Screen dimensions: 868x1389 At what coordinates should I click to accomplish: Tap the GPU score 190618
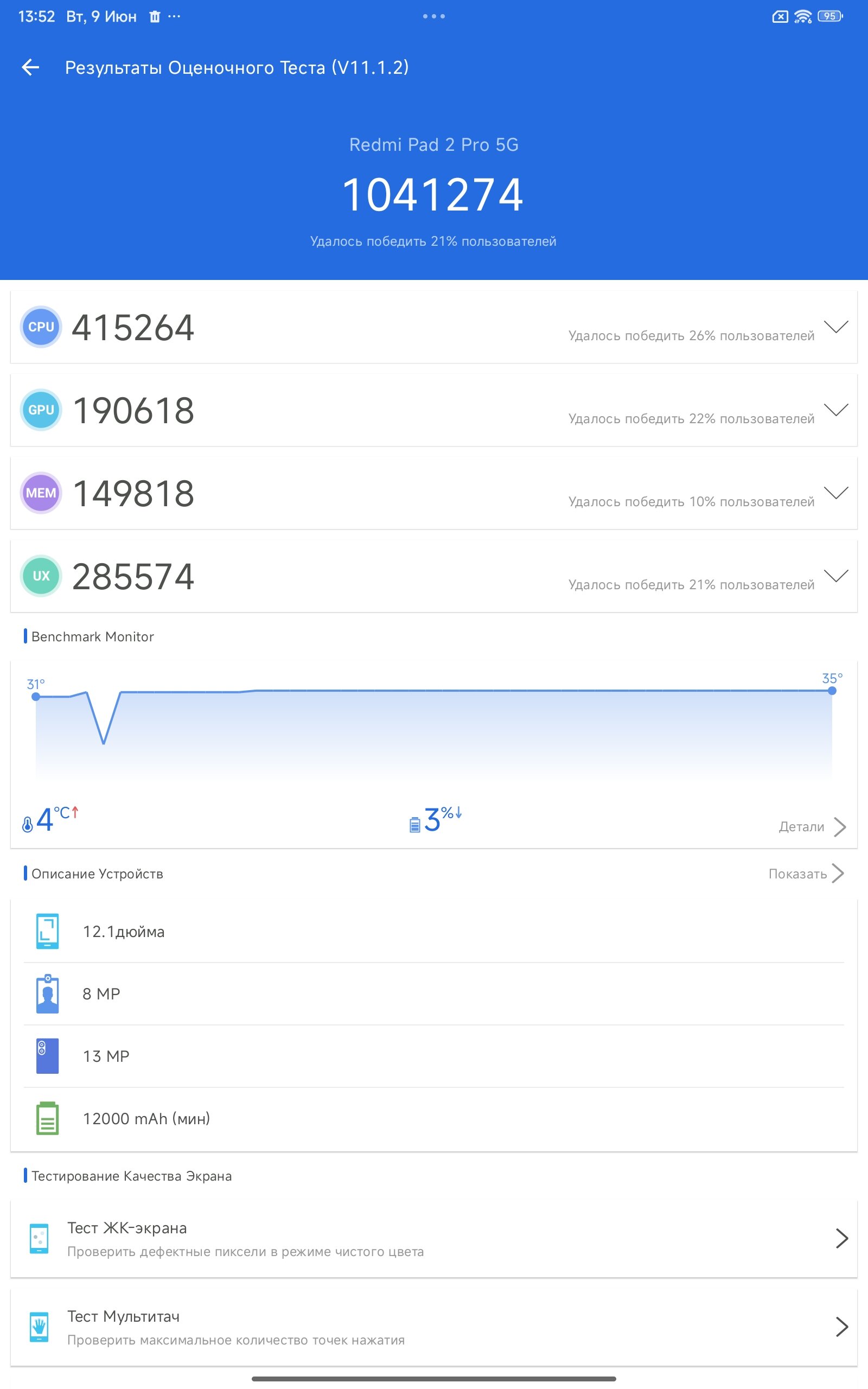coord(134,411)
